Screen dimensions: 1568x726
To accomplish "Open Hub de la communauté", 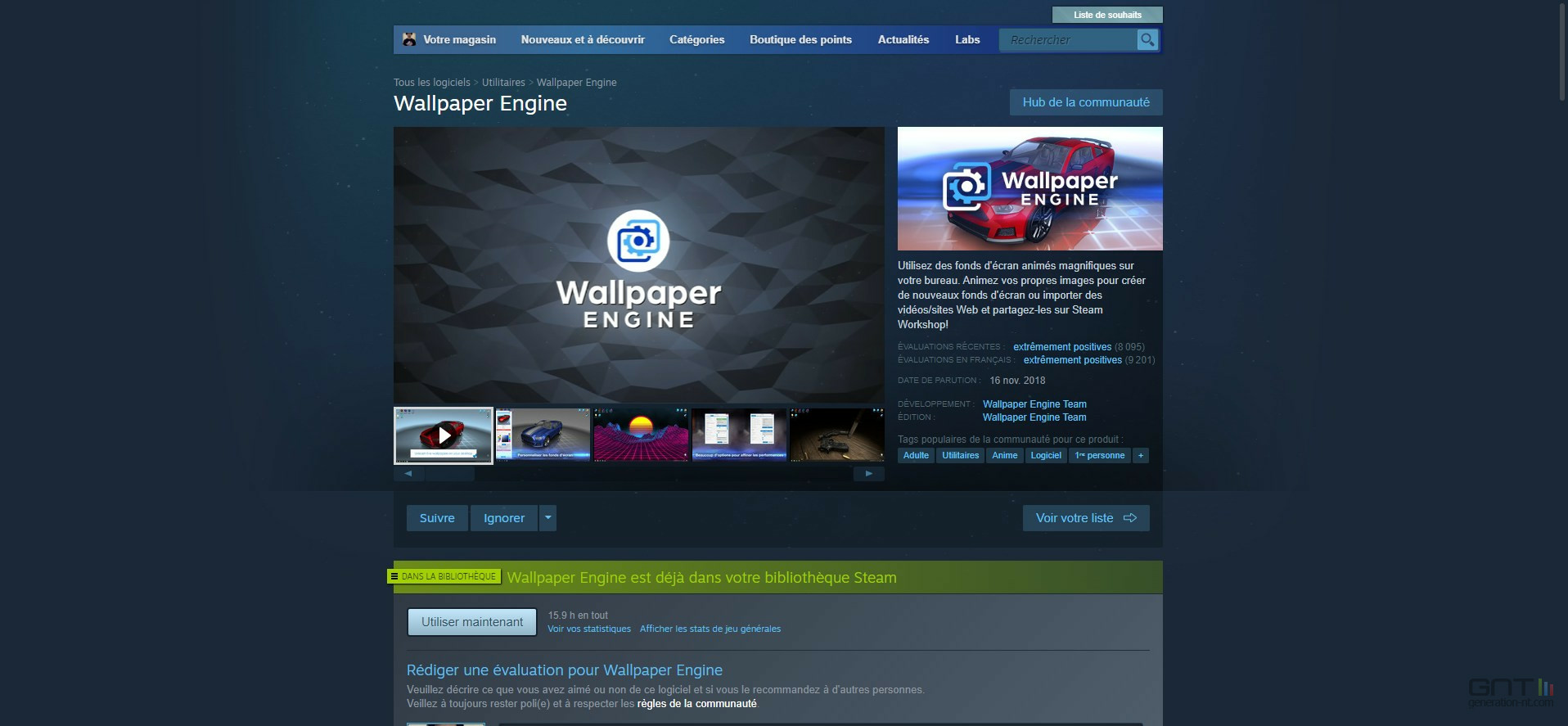I will (1086, 102).
